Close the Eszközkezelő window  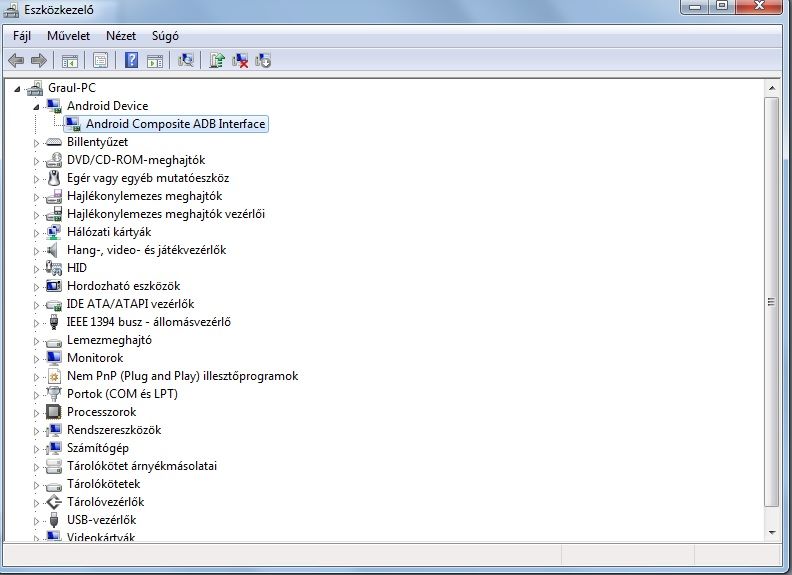pos(759,7)
